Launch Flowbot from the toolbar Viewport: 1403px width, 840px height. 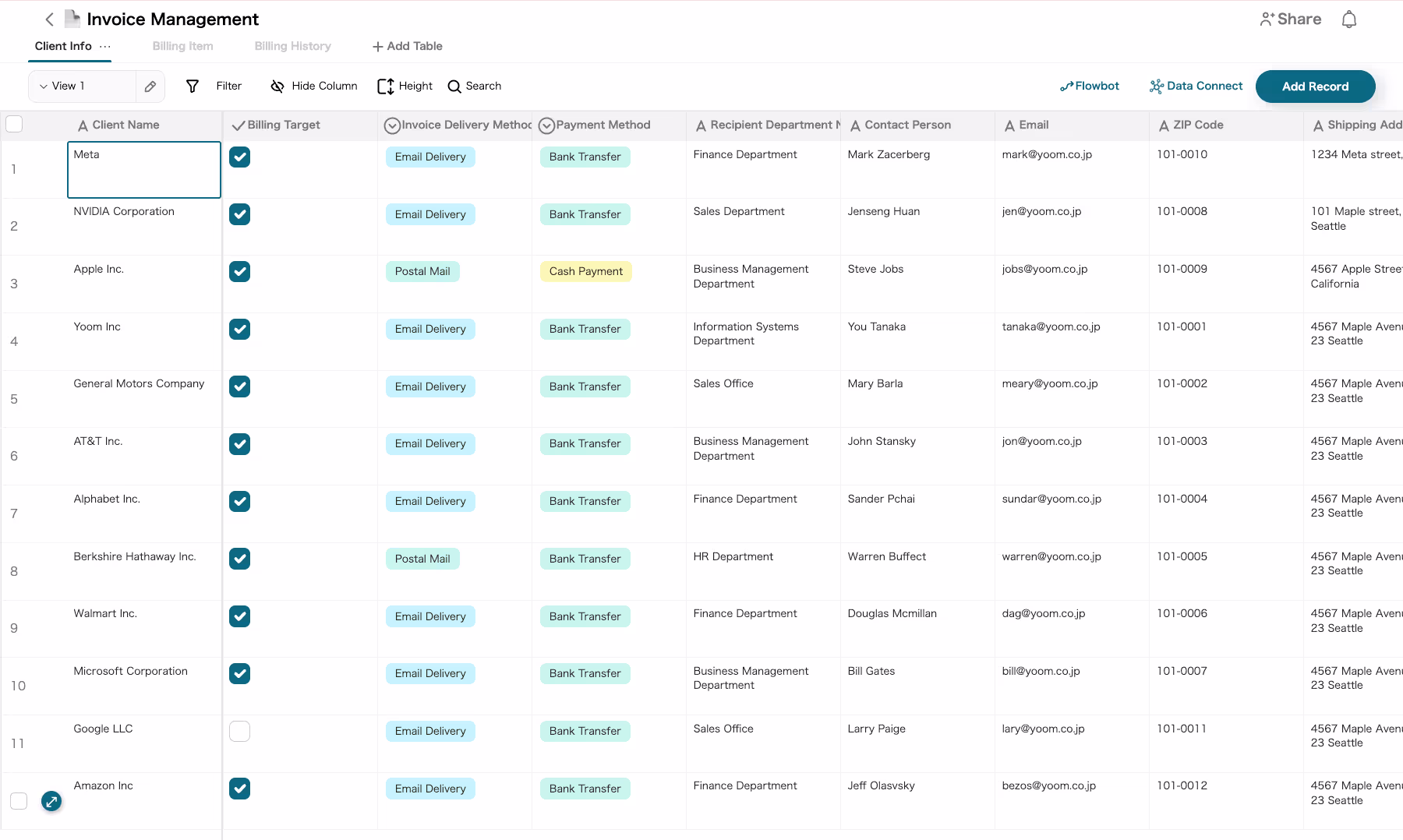pyautogui.click(x=1090, y=86)
